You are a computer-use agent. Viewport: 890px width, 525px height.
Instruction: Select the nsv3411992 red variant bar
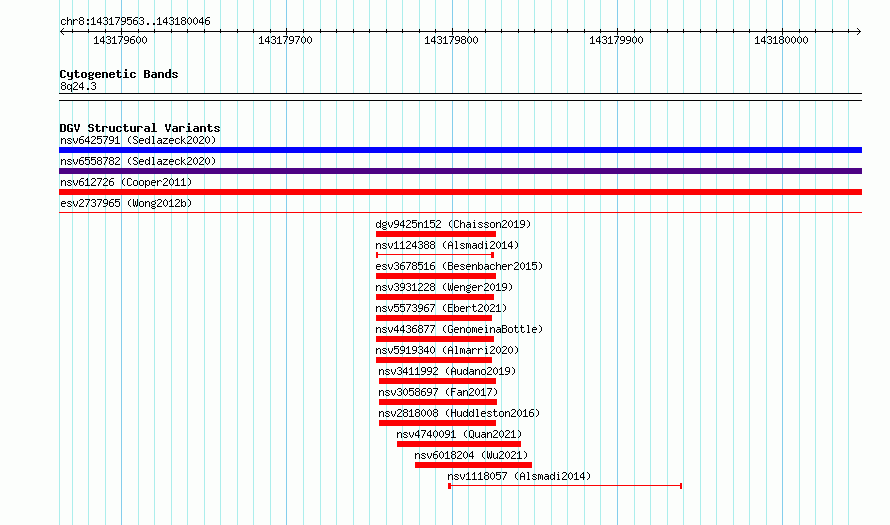tap(437, 381)
